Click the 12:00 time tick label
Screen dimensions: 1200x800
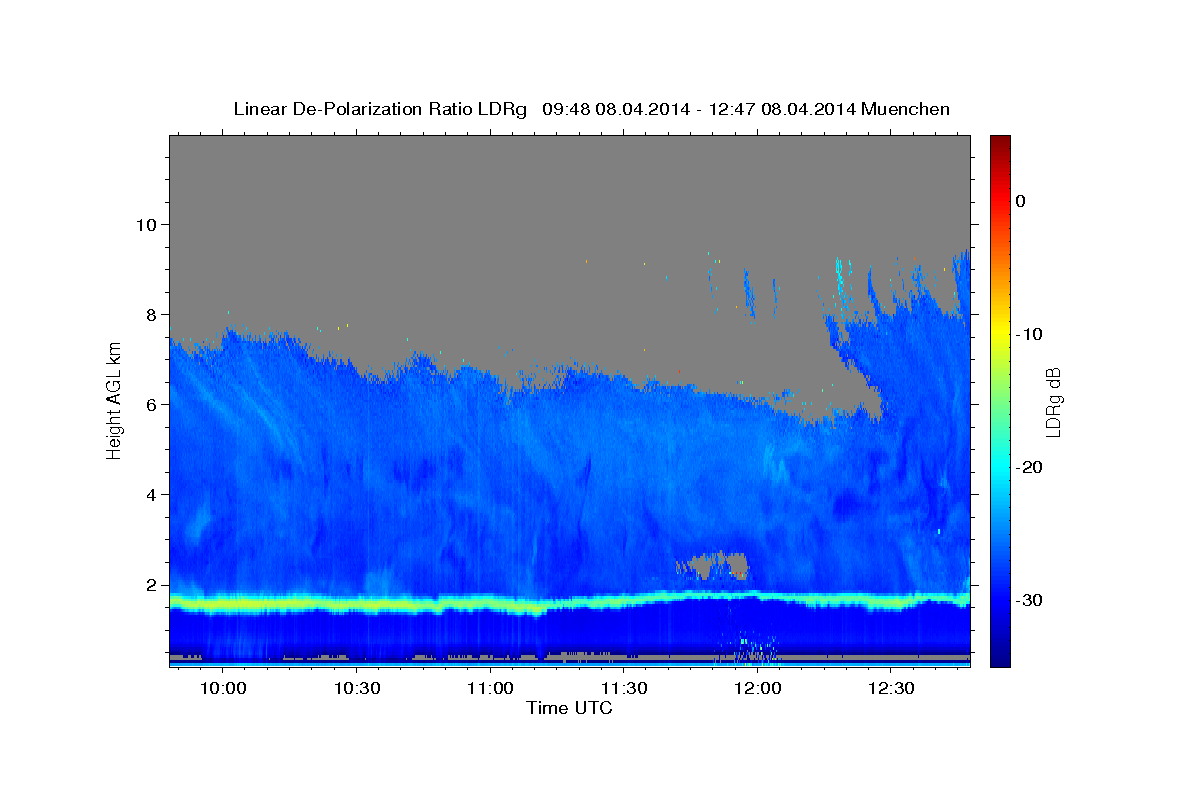pyautogui.click(x=757, y=688)
